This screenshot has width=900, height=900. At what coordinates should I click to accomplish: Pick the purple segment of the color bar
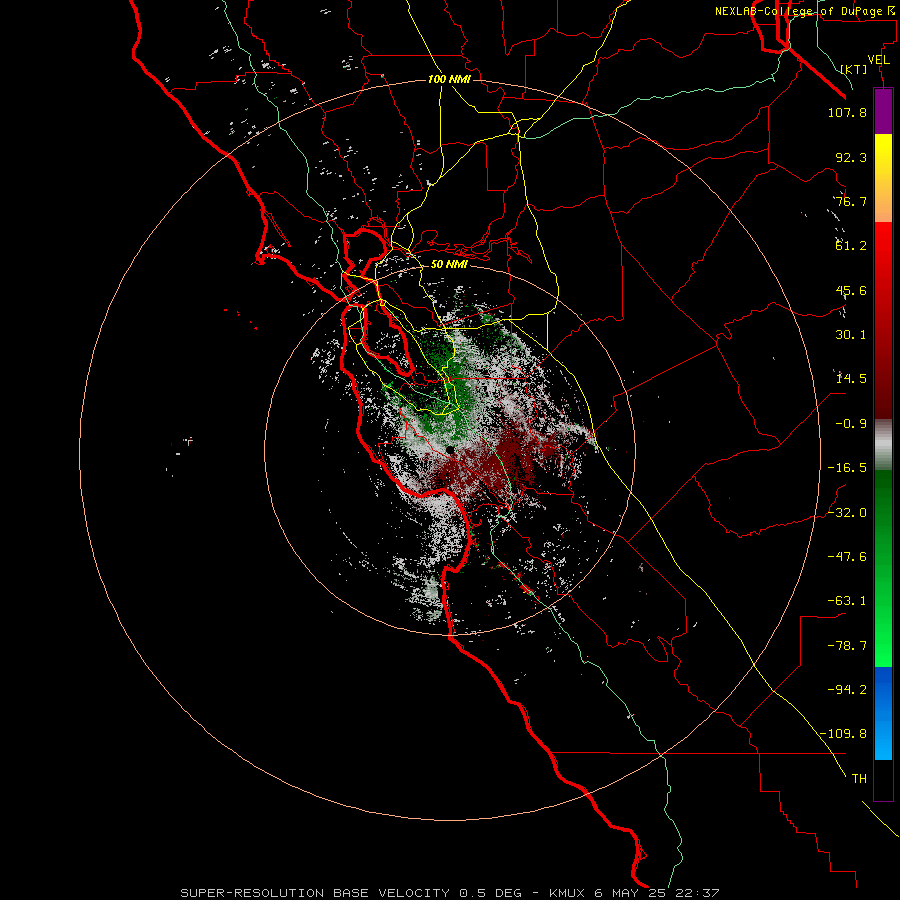[883, 111]
